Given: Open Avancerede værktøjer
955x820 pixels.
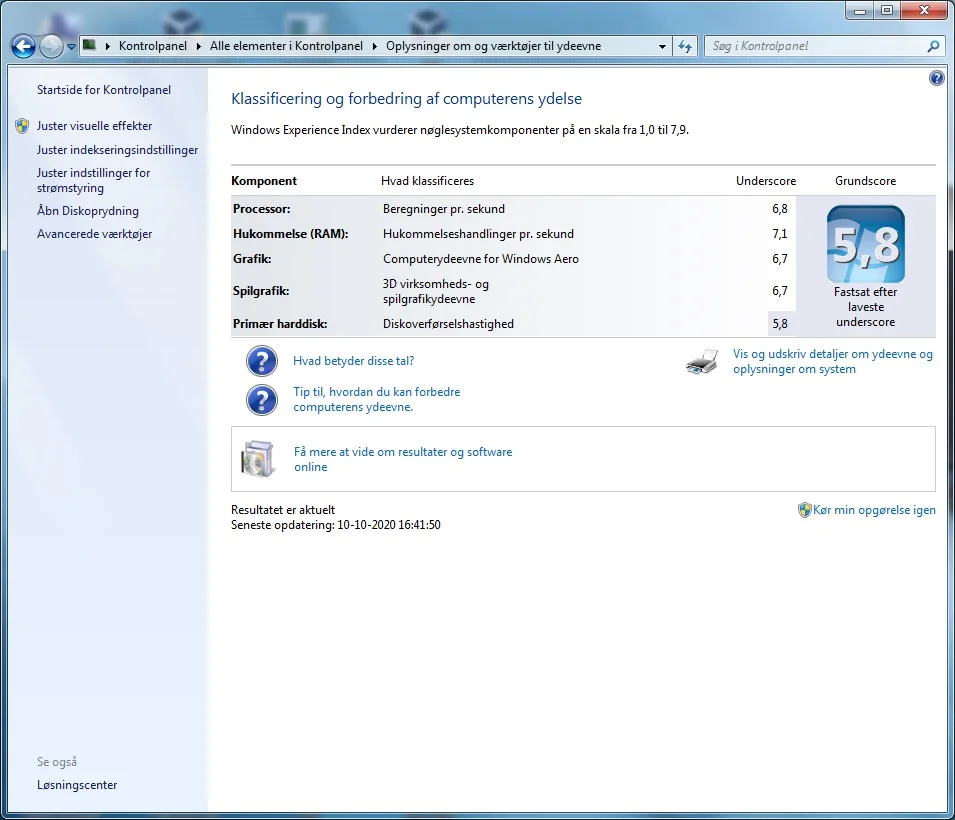Looking at the screenshot, I should 94,234.
